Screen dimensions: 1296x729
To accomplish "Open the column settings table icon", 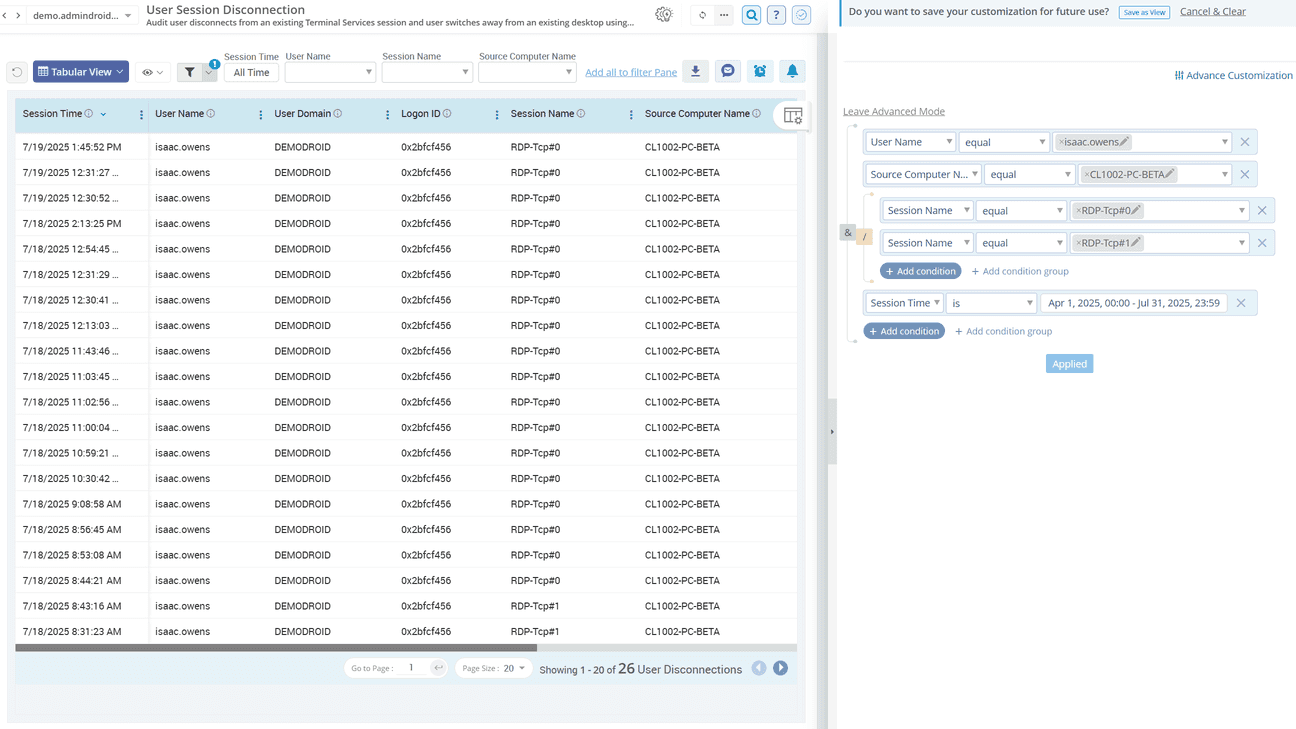I will coord(793,116).
